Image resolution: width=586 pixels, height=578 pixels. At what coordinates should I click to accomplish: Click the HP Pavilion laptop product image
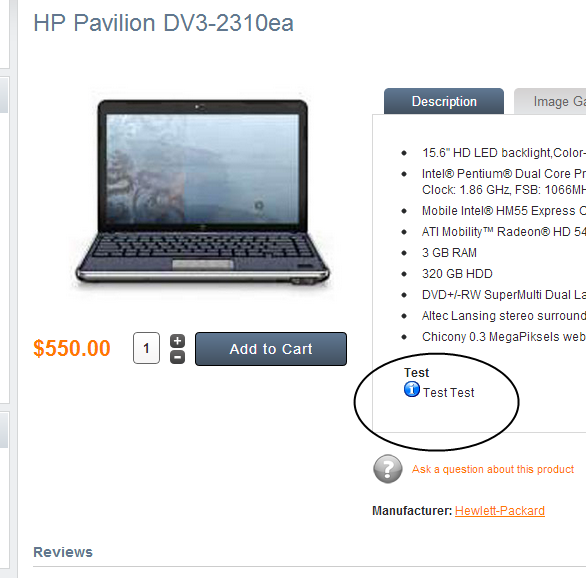[202, 193]
